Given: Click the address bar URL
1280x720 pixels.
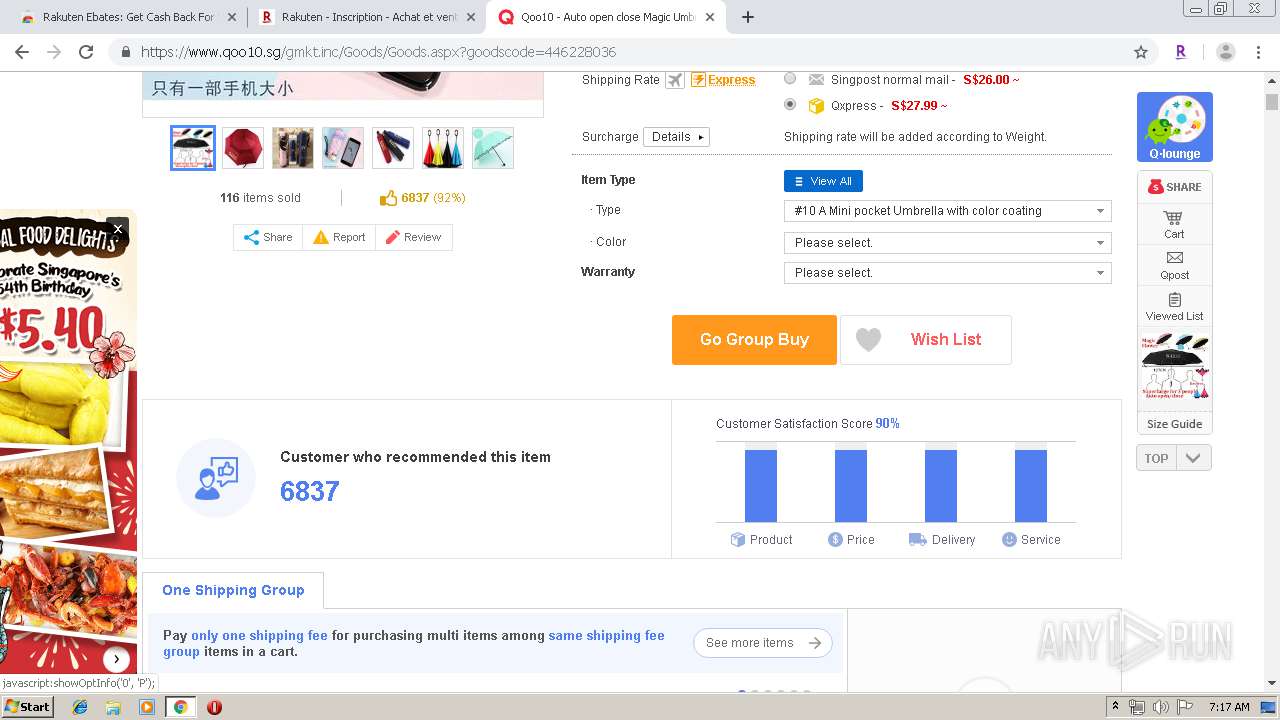Looking at the screenshot, I should point(378,52).
